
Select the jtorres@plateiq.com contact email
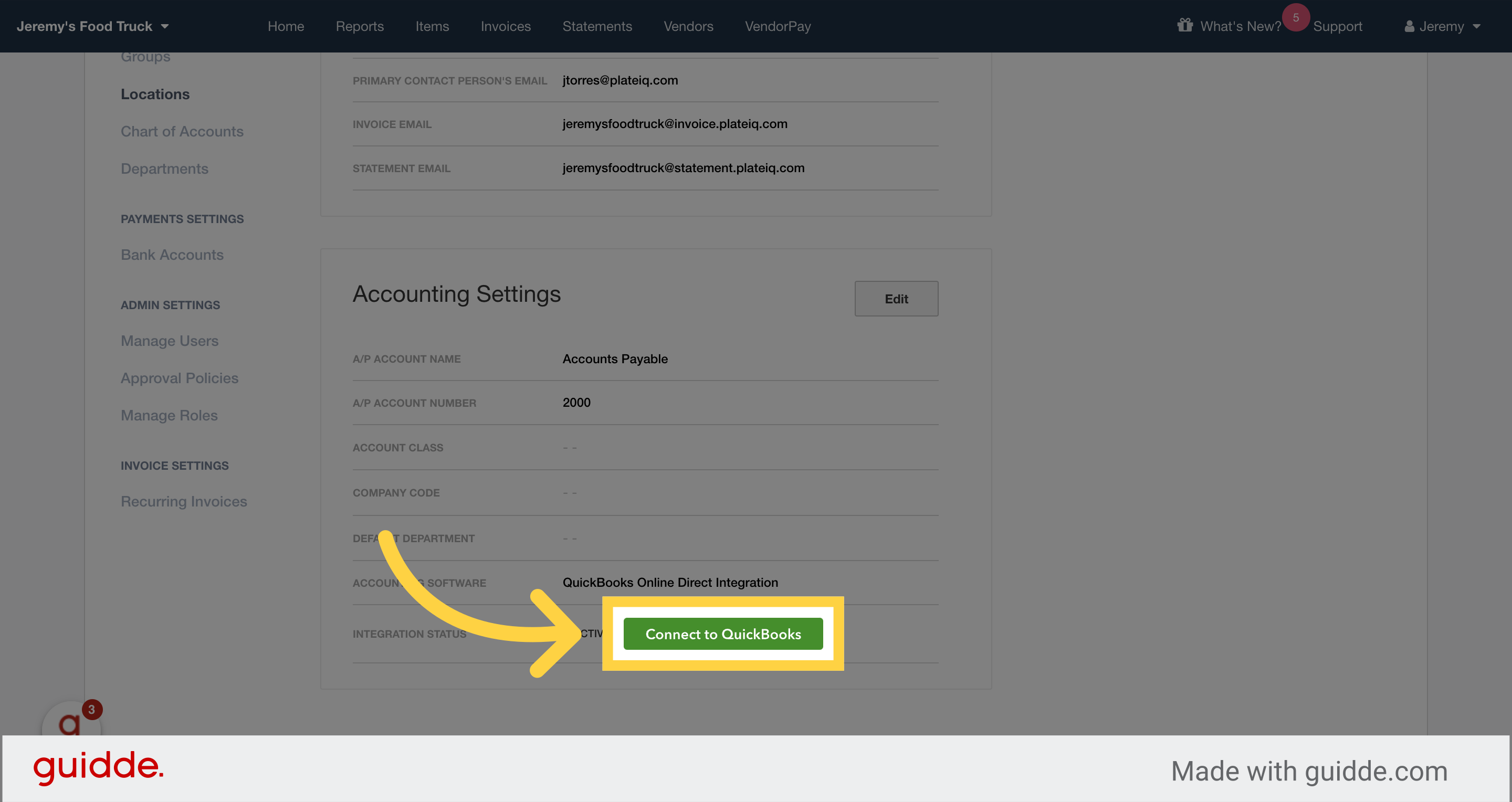620,80
